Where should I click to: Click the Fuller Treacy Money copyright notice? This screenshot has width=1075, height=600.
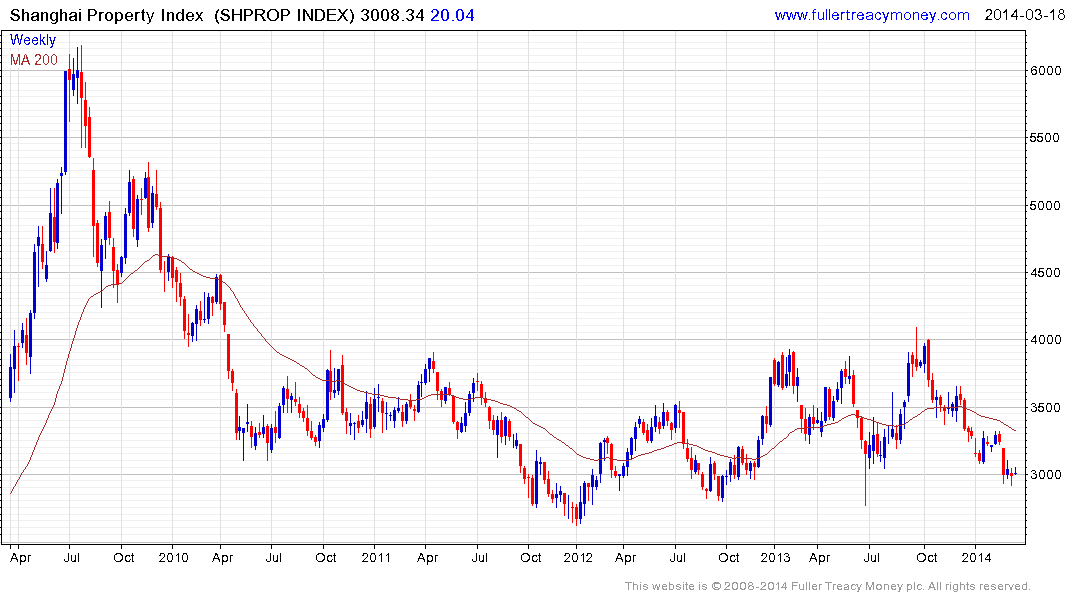coord(828,586)
